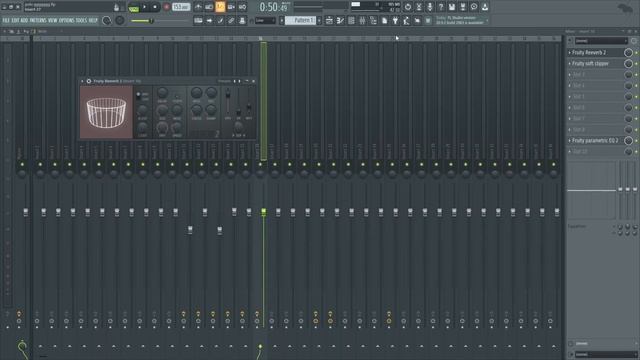Open Fruity Reeverb 2 gear settings icon
The image size is (640, 360).
click(89, 81)
